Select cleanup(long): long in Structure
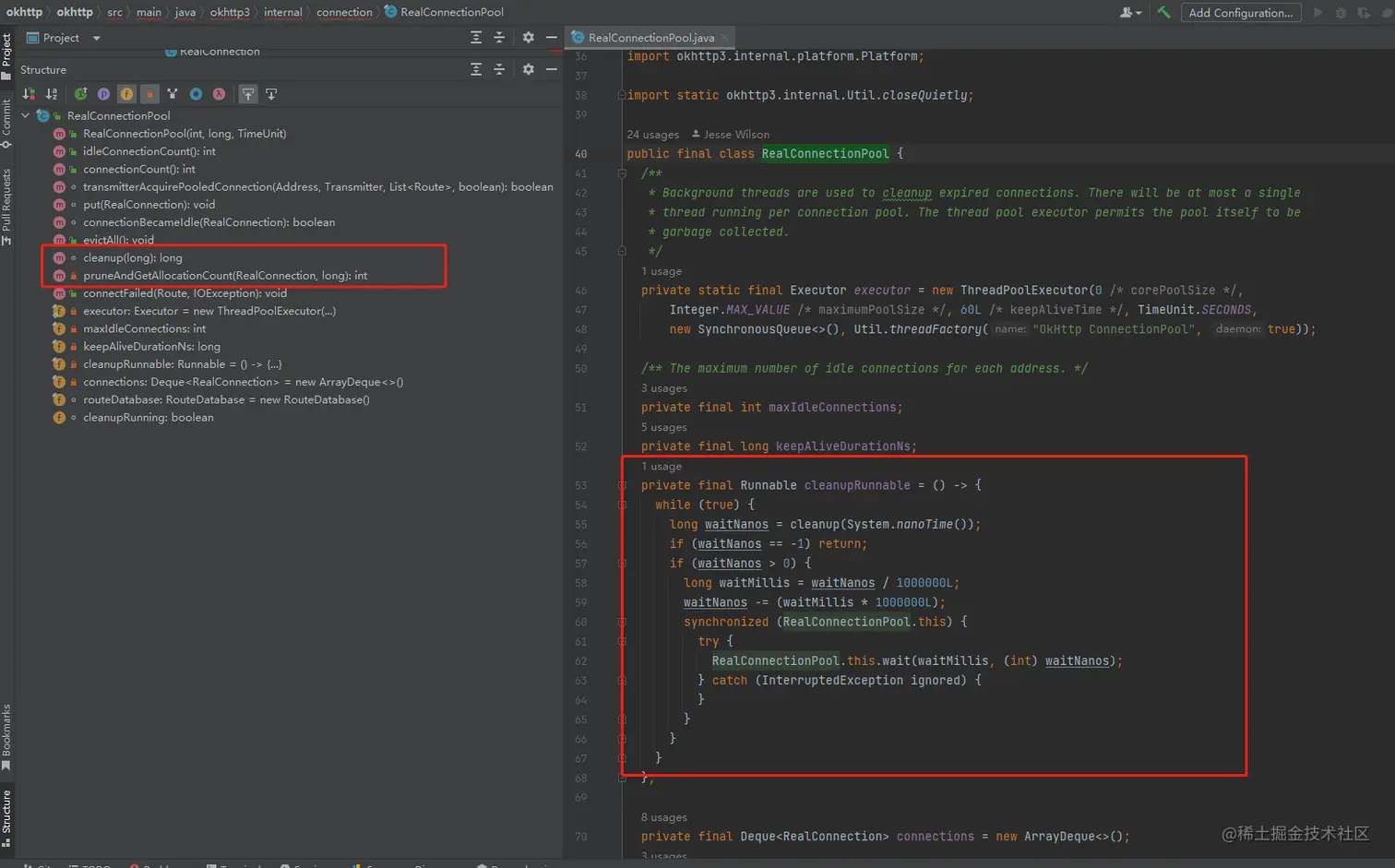Viewport: 1395px width, 868px height. coord(133,258)
